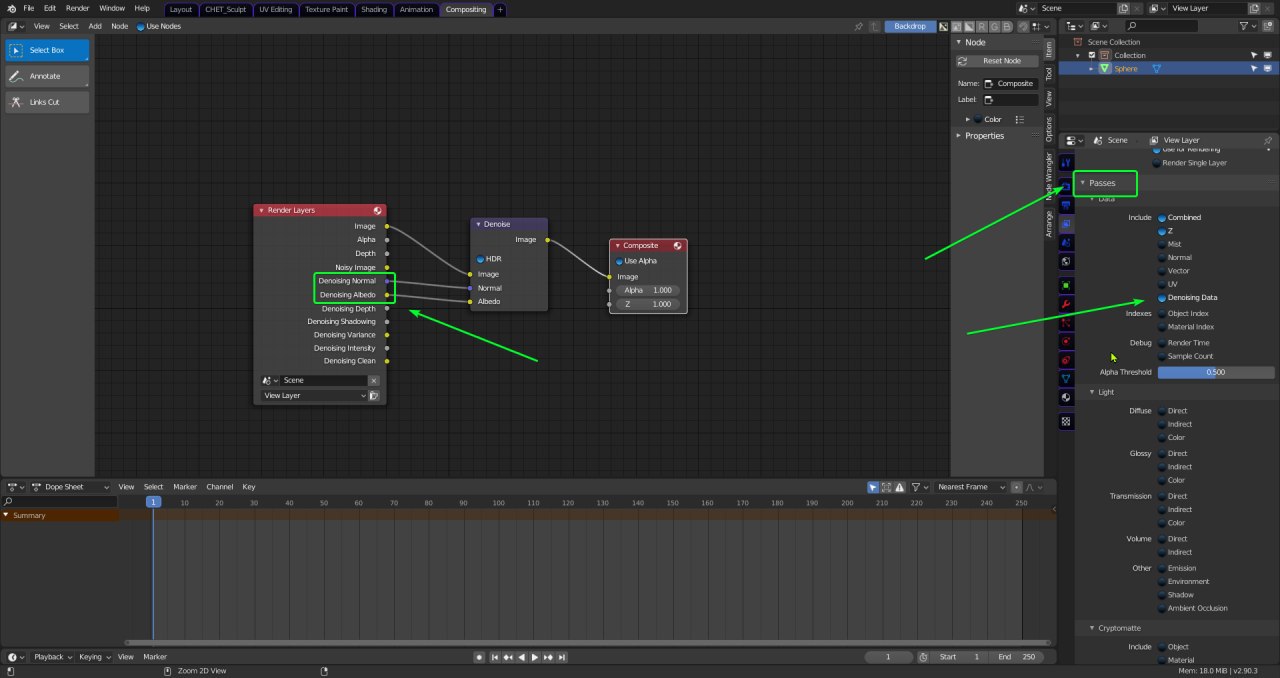Toggle Use Alpha in Composite node
Screen dimensions: 1280x678
coord(619,261)
